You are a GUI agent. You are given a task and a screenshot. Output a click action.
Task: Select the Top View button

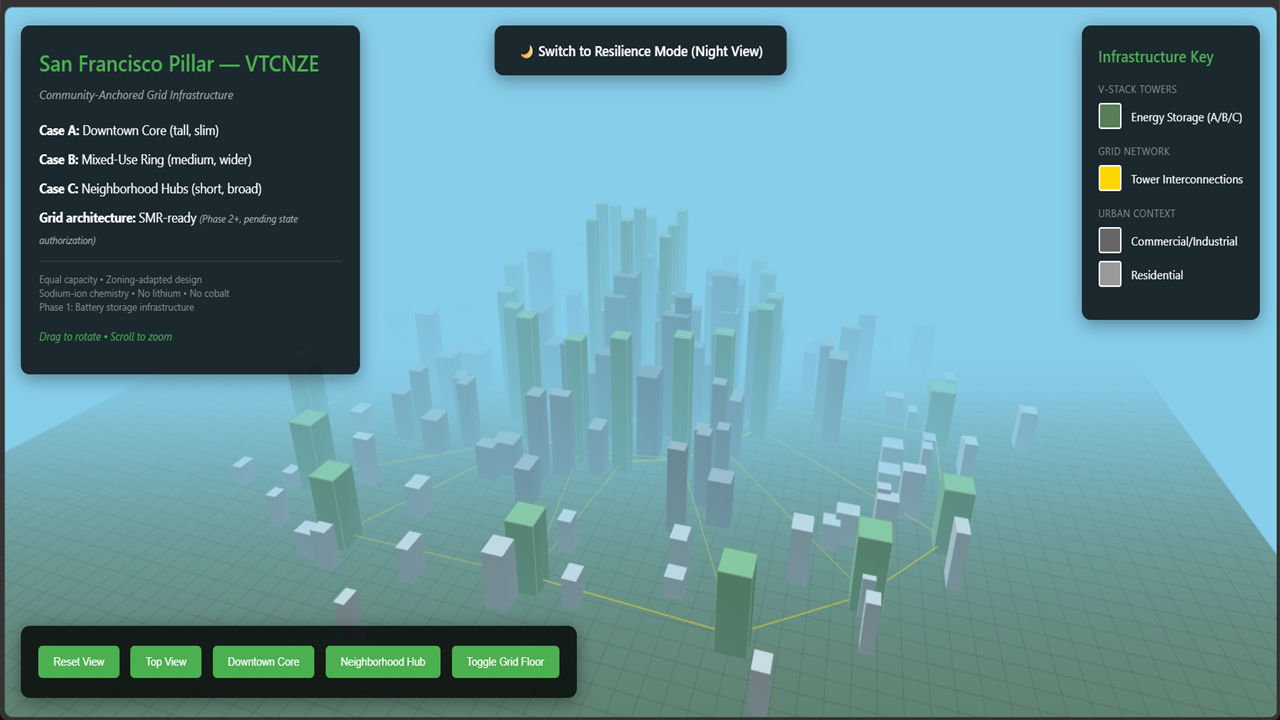[x=166, y=662]
